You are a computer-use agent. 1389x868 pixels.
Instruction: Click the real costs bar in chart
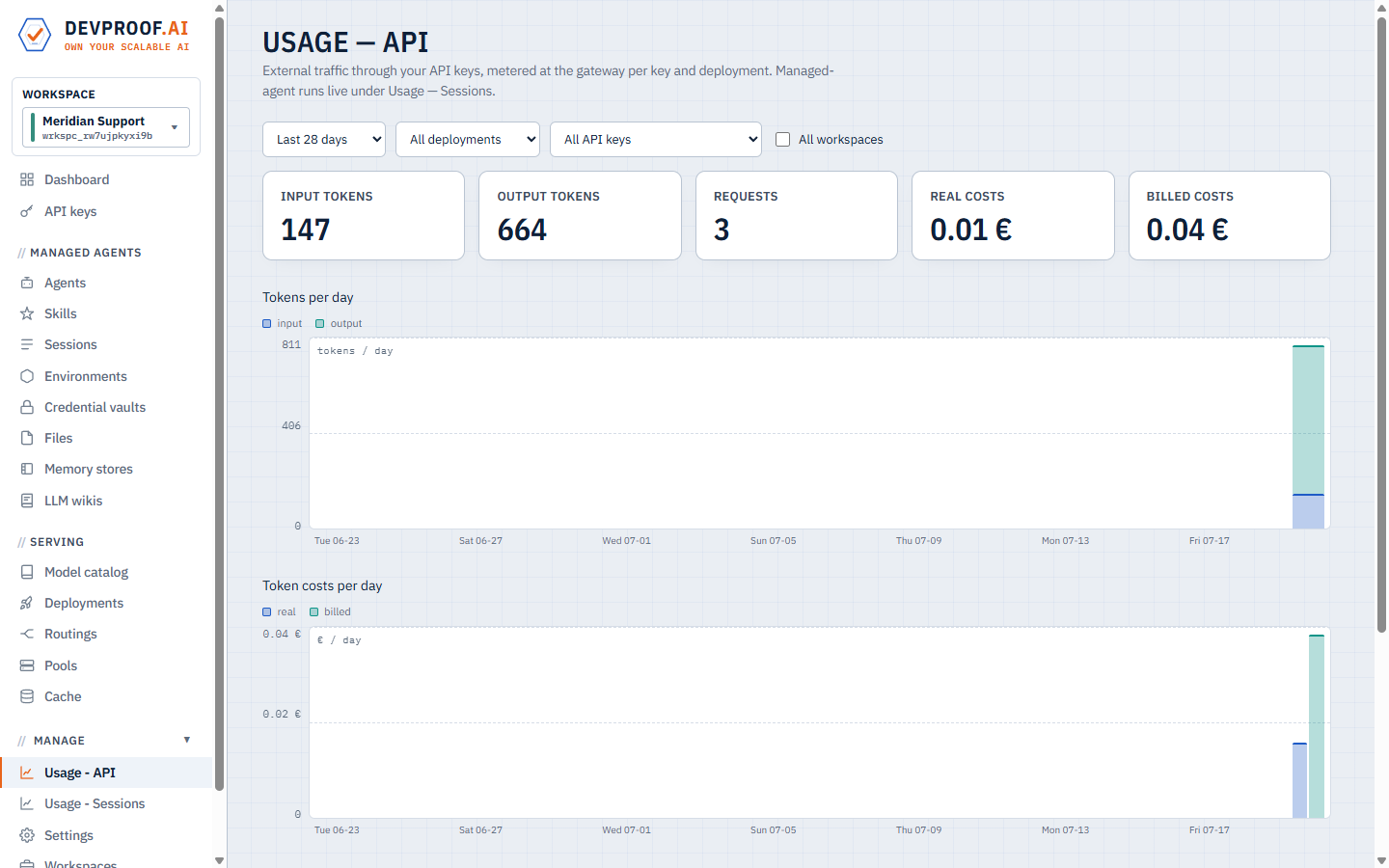pyautogui.click(x=1300, y=780)
